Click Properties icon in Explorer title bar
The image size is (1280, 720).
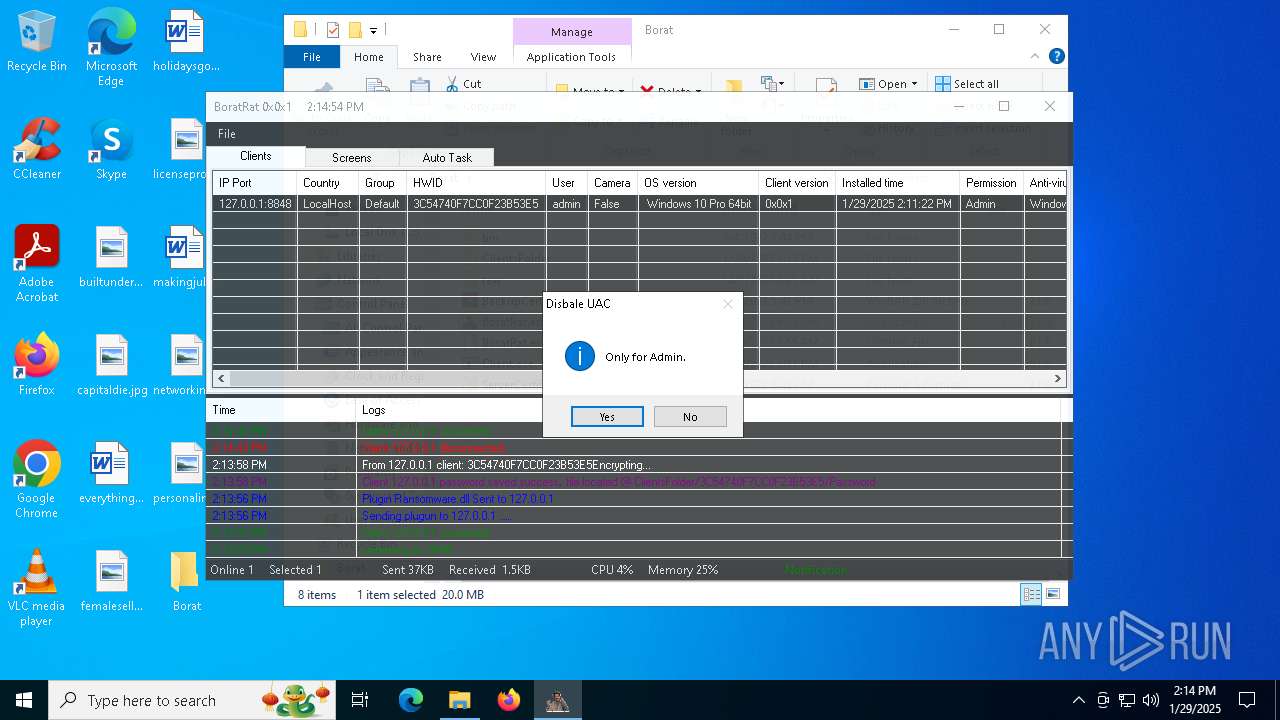(333, 30)
